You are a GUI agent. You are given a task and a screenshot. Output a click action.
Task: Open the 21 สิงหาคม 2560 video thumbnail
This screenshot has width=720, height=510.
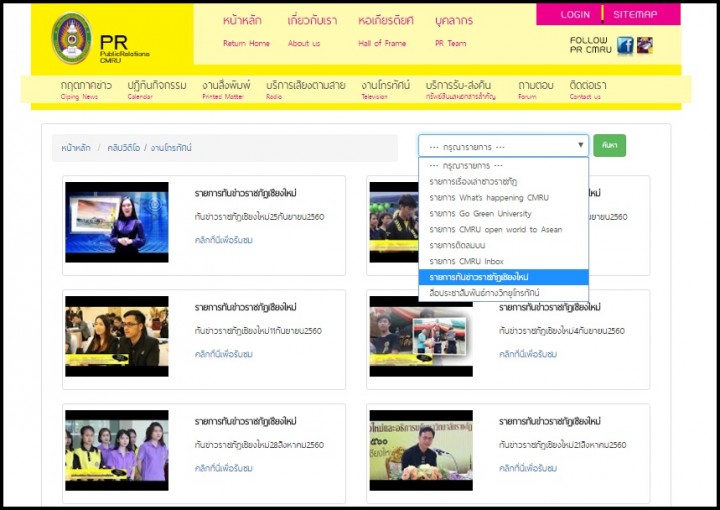tap(421, 450)
